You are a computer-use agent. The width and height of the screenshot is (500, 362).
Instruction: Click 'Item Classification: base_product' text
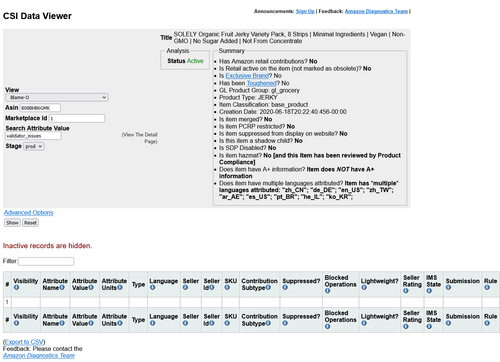click(263, 105)
